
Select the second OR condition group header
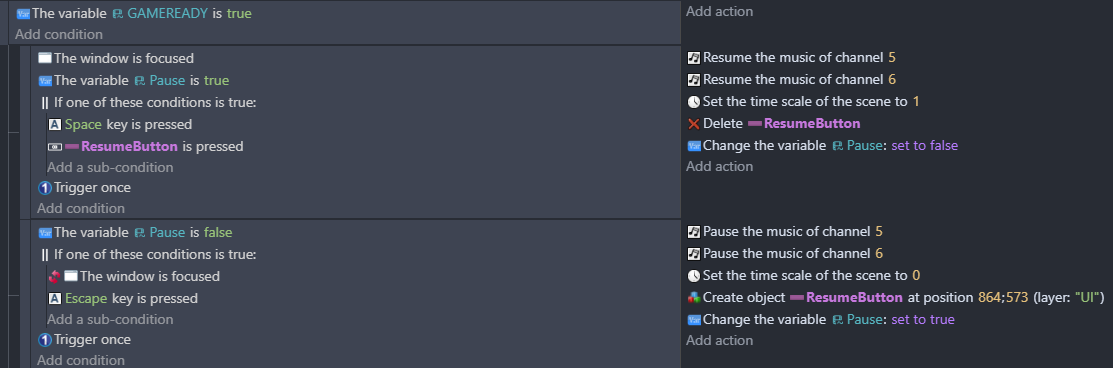click(147, 254)
